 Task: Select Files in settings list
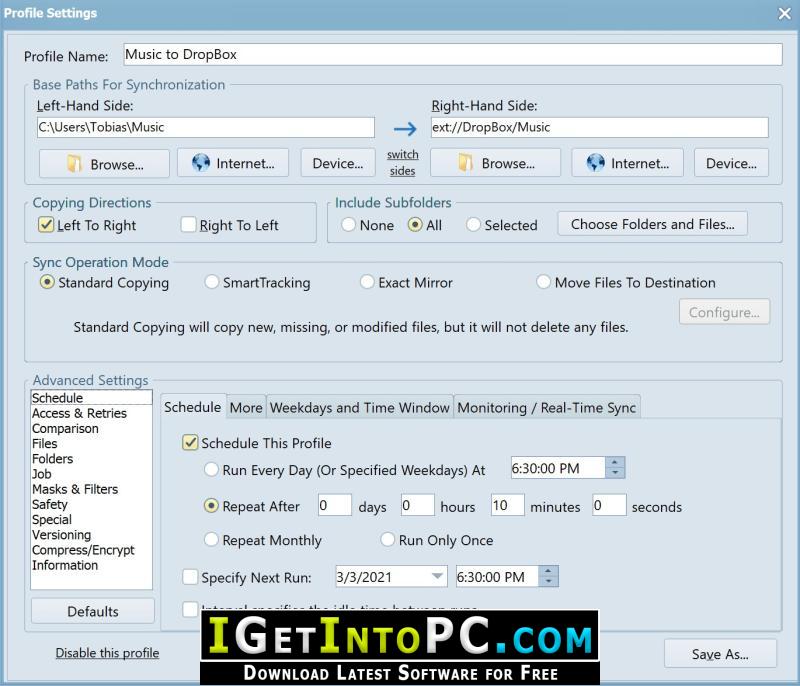pos(91,444)
